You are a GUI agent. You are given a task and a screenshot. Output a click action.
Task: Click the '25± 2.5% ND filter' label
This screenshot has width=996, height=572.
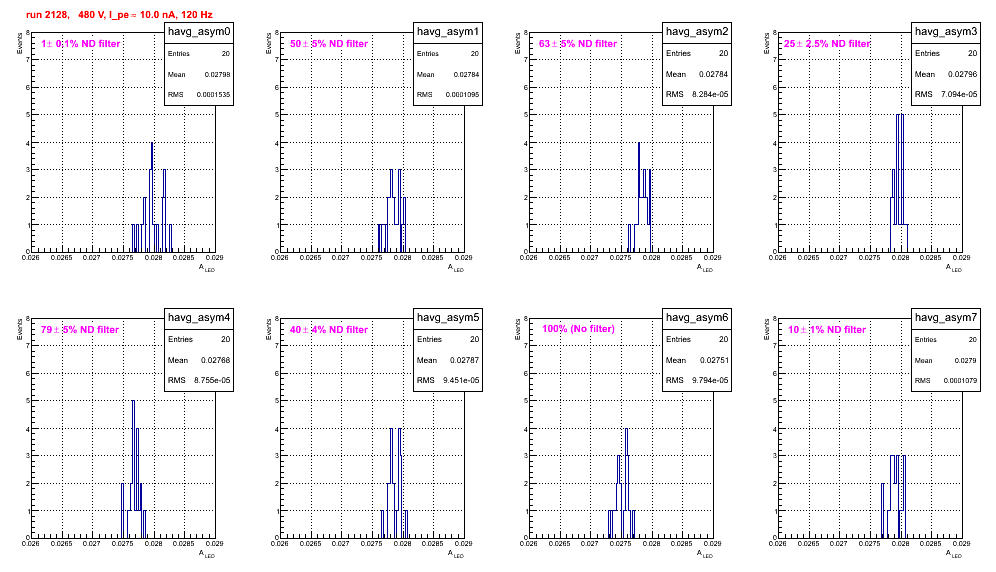pyautogui.click(x=827, y=44)
